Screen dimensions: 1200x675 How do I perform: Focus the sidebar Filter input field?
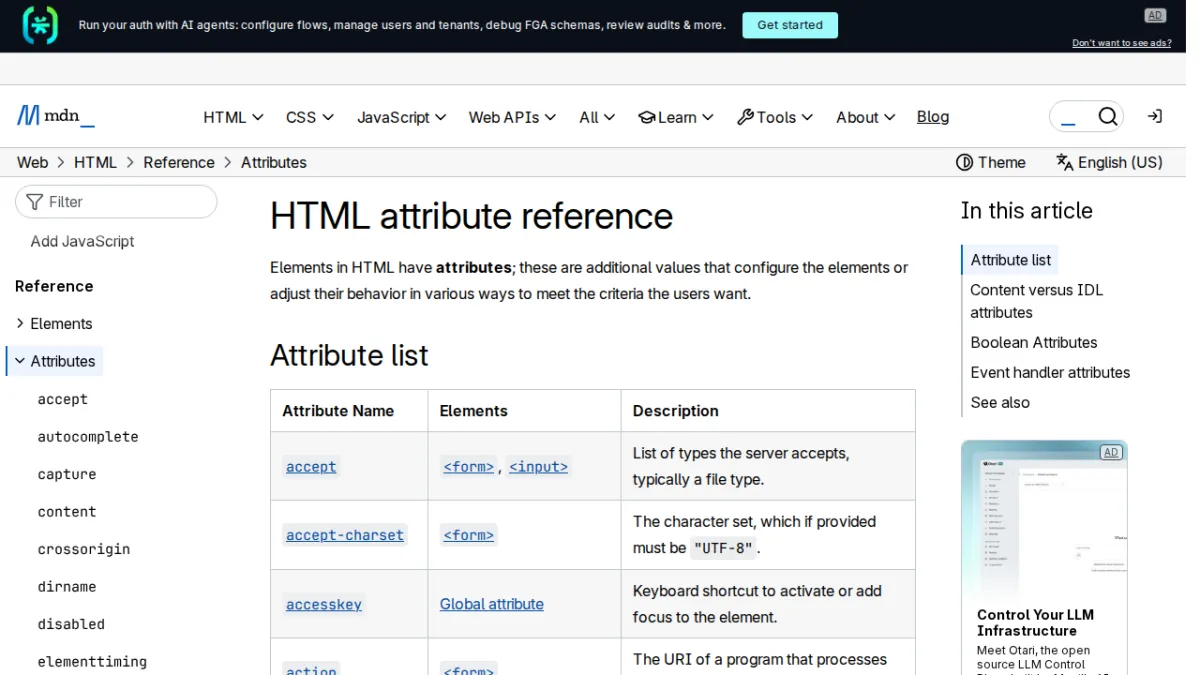click(x=116, y=201)
